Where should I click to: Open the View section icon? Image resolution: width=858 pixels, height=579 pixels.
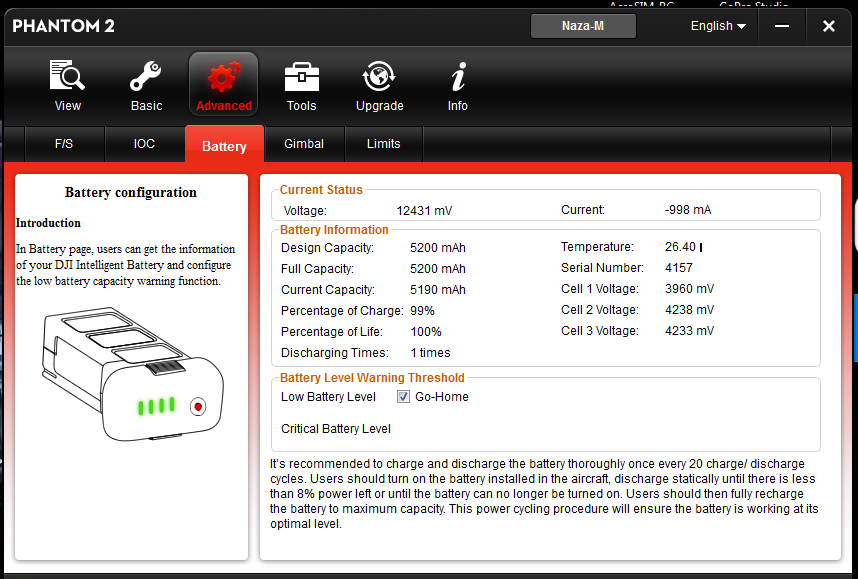point(67,75)
